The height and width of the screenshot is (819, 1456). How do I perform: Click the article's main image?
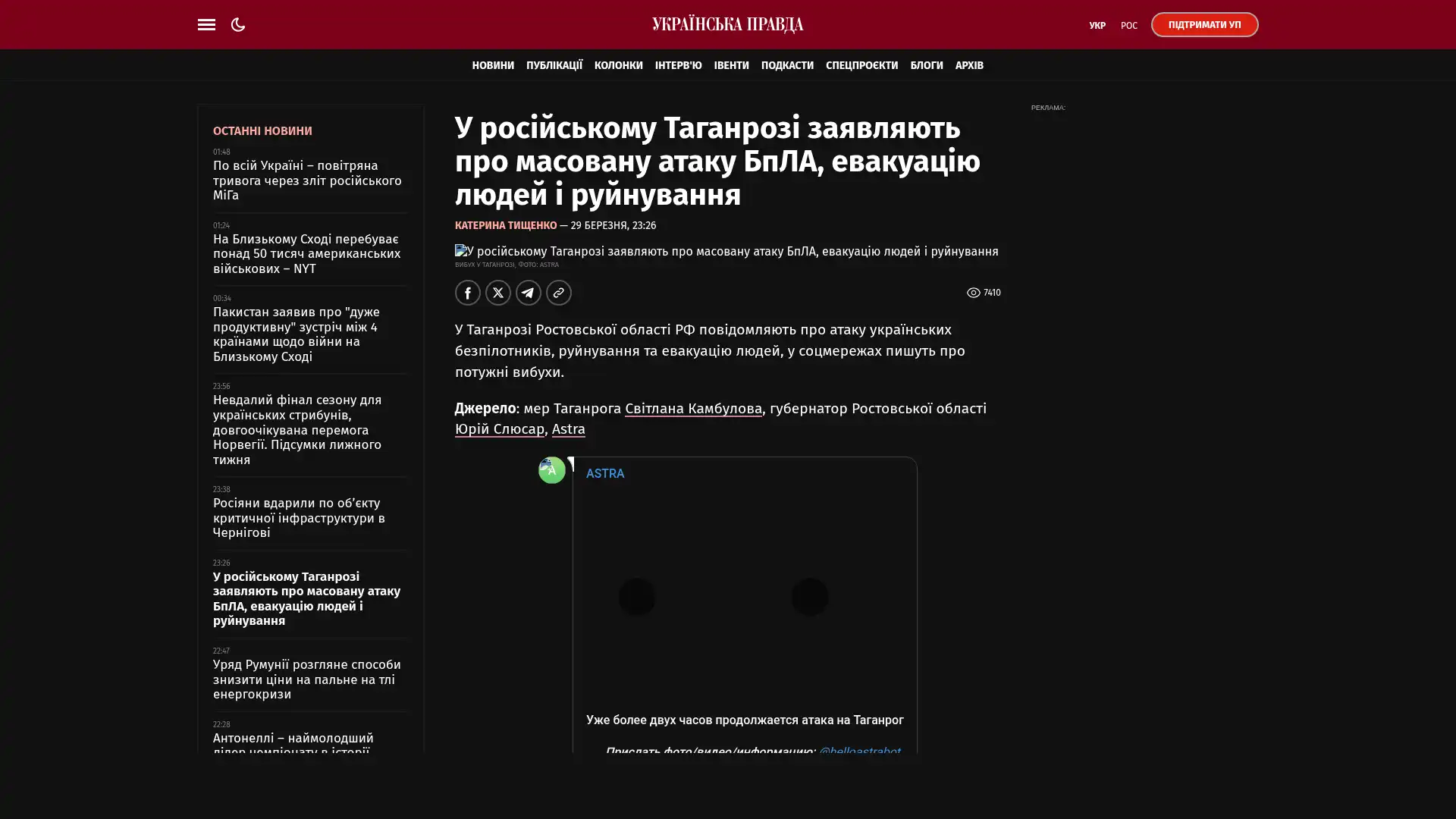tap(726, 251)
